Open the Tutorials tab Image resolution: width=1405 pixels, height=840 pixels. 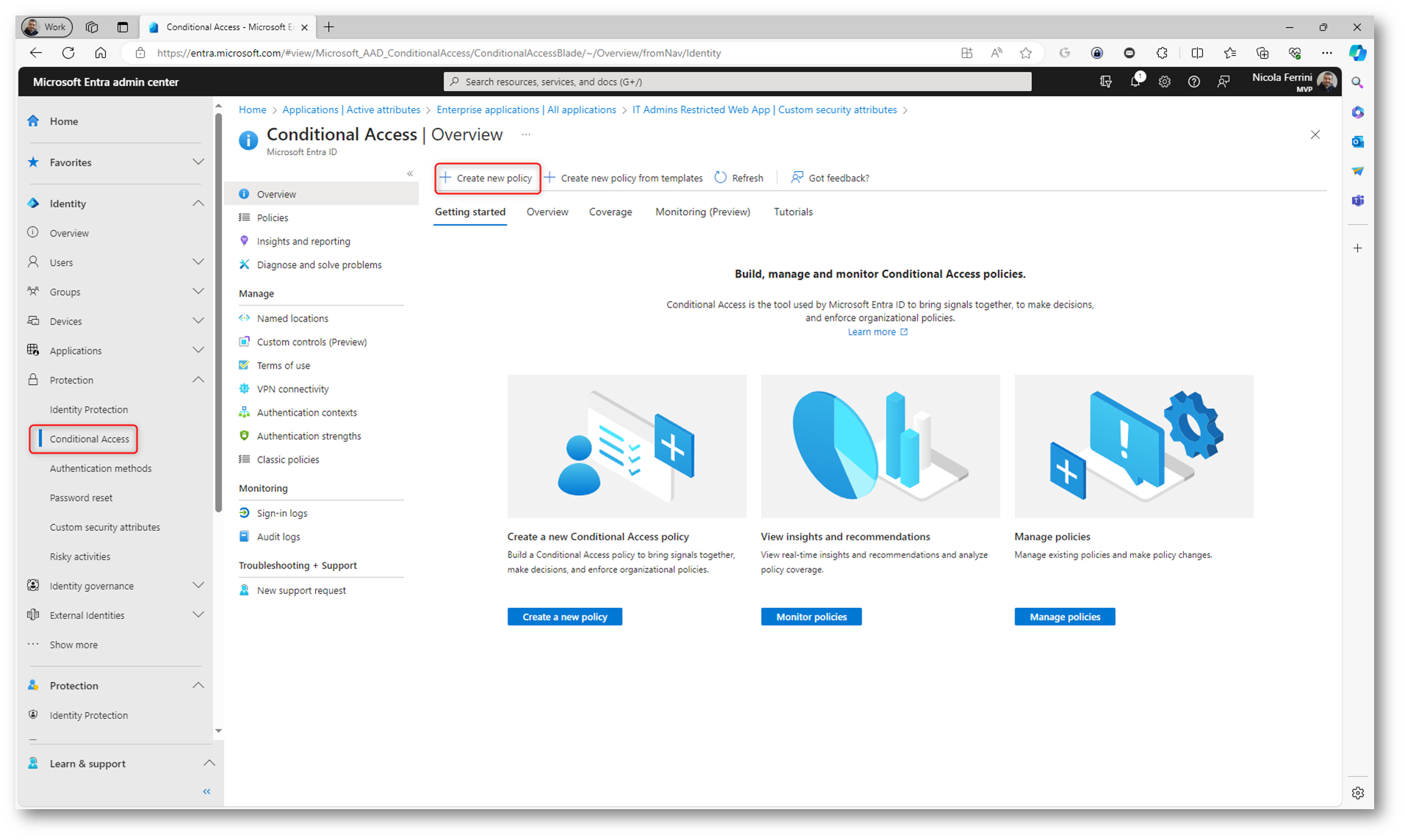(793, 211)
